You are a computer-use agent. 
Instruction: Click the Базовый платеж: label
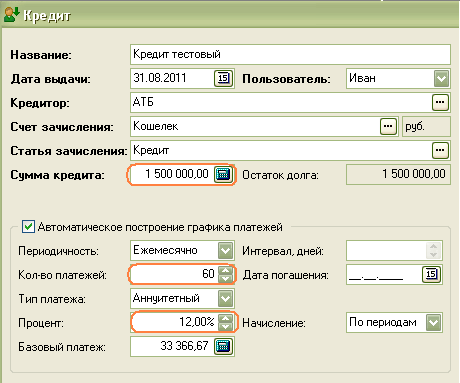(62, 347)
